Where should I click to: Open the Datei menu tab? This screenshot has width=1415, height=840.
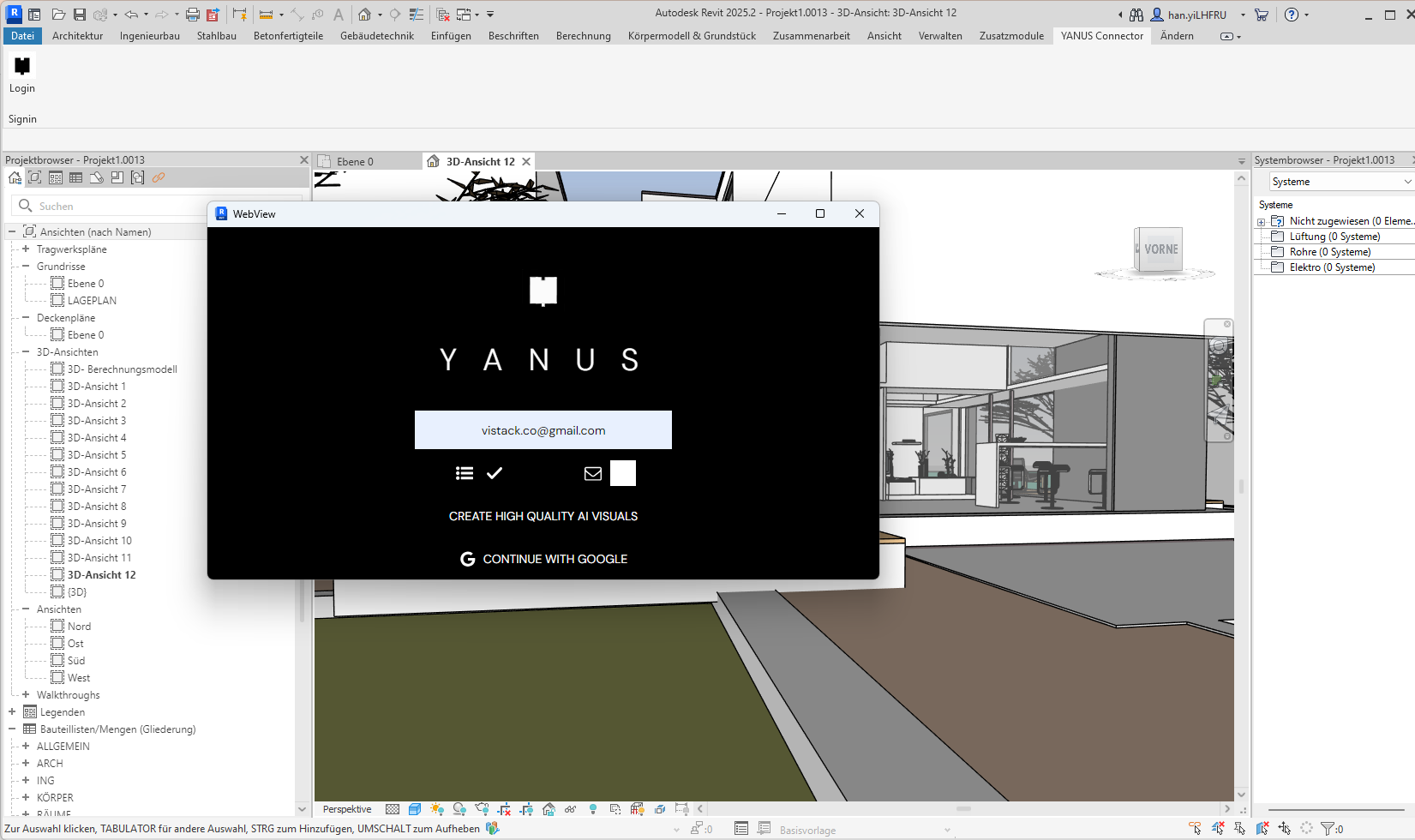click(x=22, y=36)
